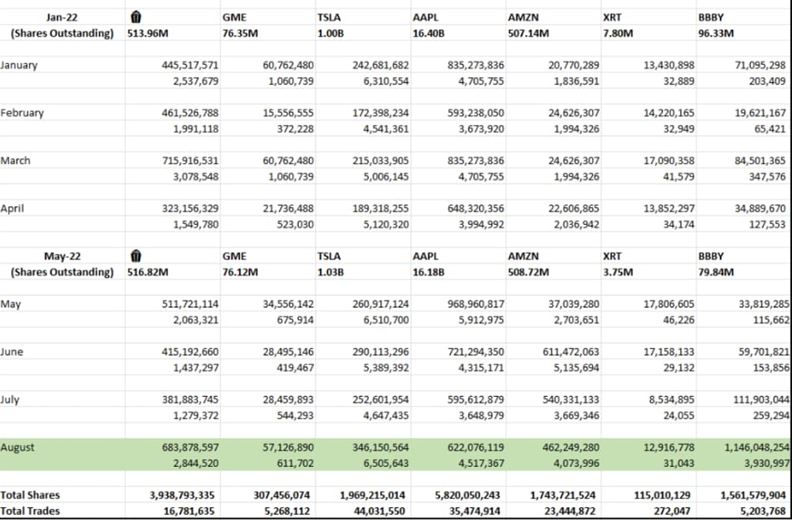Select the July row label
Viewport: 794px width, 520px height.
pyautogui.click(x=12, y=397)
